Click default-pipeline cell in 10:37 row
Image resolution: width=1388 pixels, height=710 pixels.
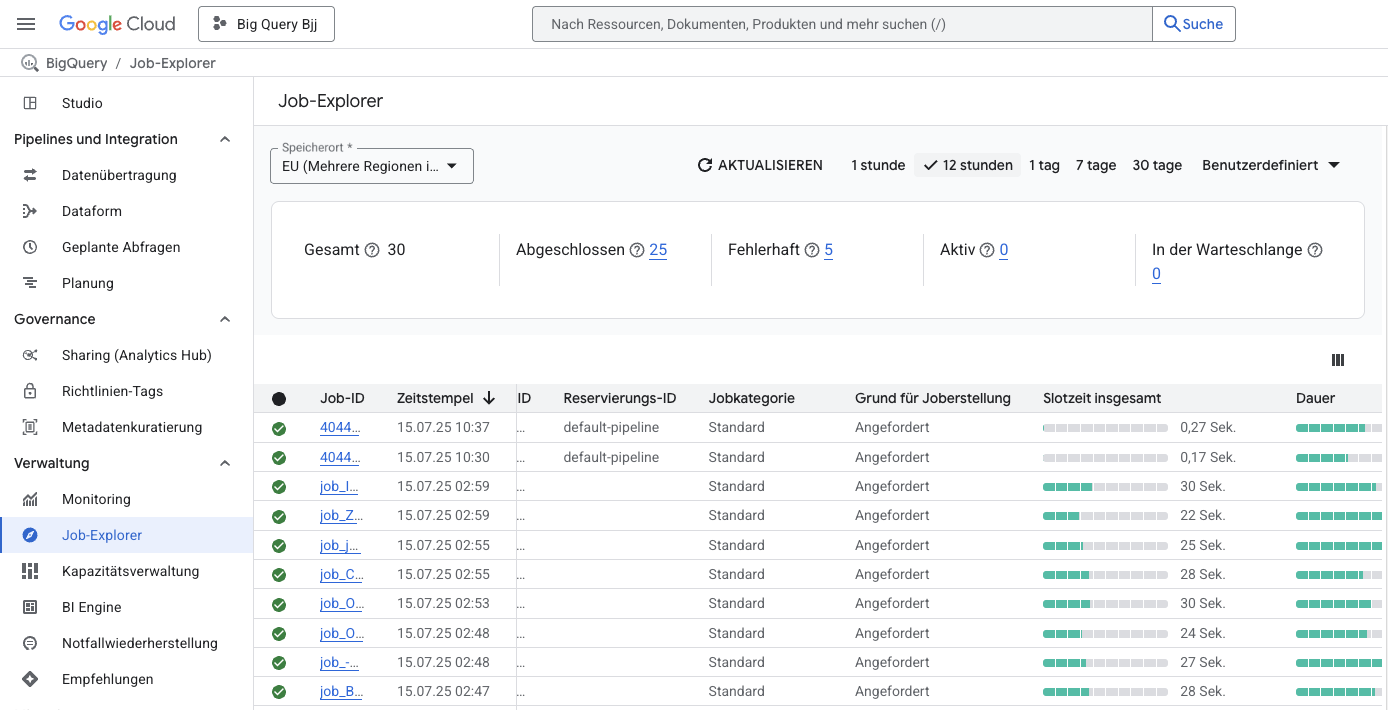pos(611,428)
